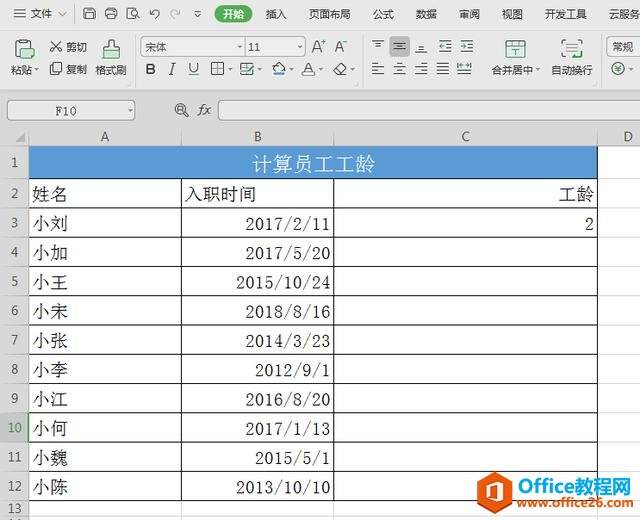This screenshot has height=520, width=640.
Task: Switch to the 审阅 Review tab
Action: tap(469, 14)
